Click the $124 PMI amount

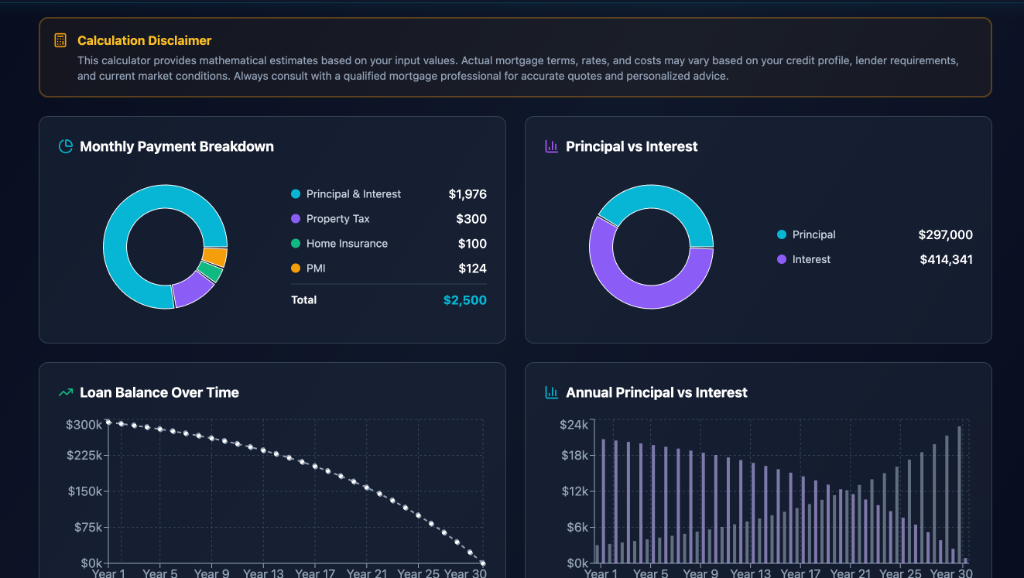[472, 268]
